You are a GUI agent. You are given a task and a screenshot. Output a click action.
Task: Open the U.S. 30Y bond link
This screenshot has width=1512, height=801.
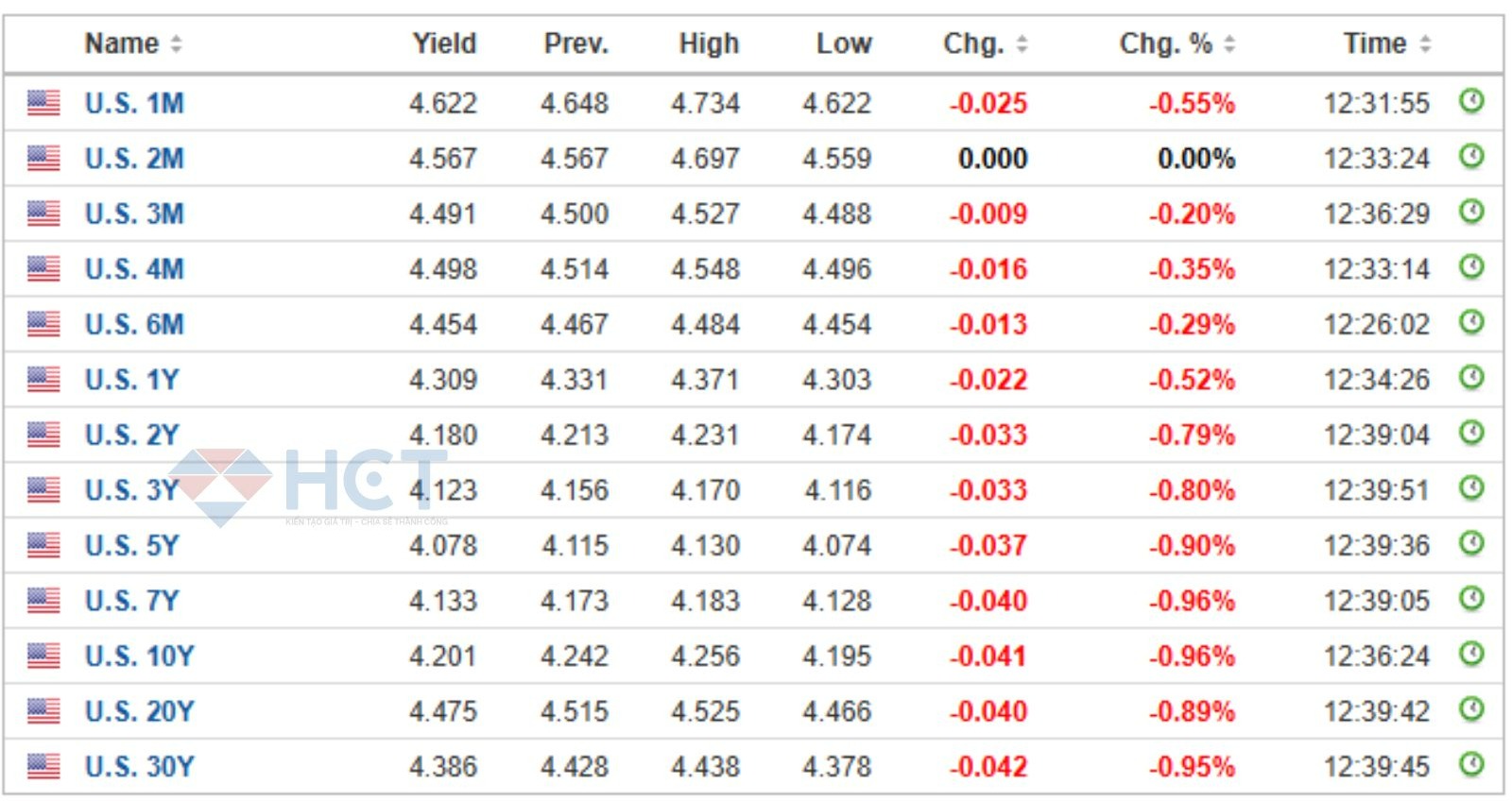(x=139, y=766)
